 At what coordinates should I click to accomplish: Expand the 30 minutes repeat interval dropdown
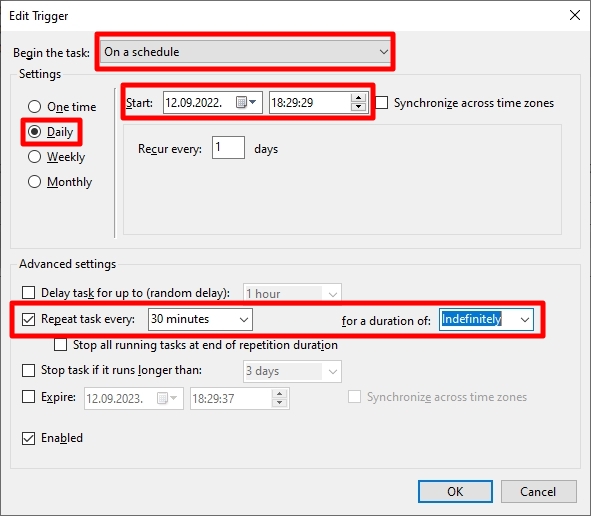200,319
